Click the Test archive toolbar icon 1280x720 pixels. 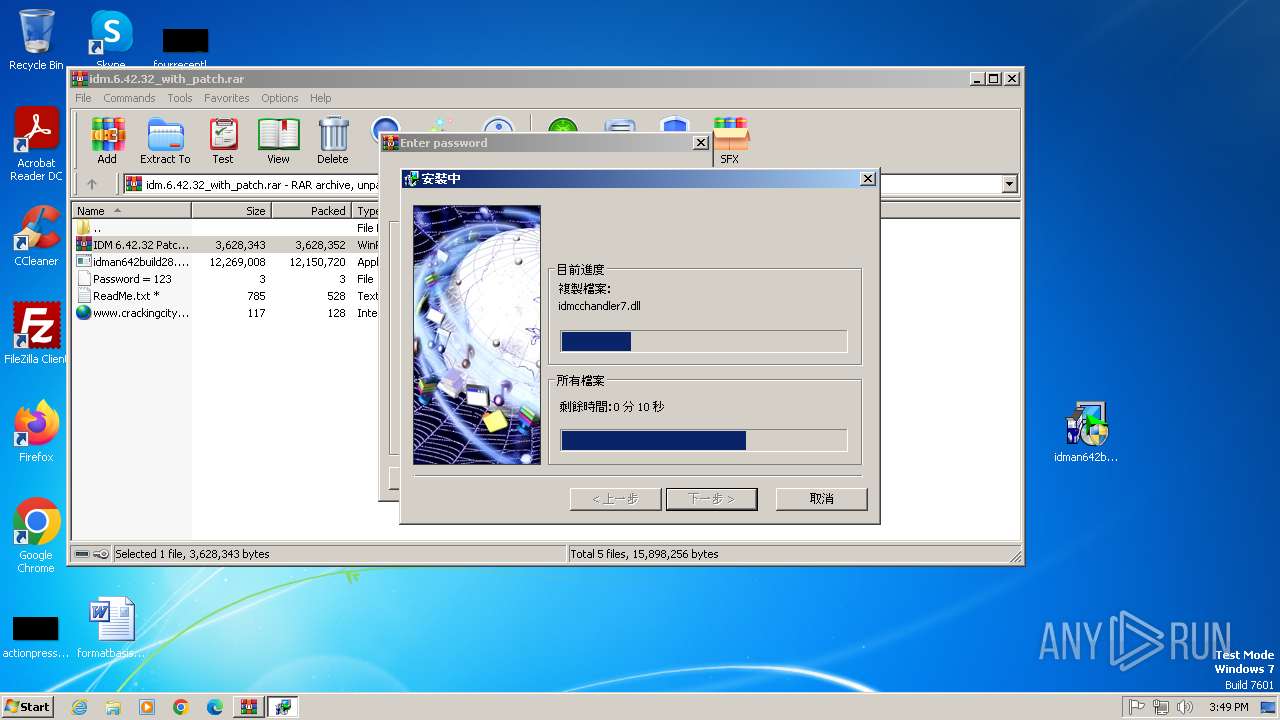click(x=223, y=141)
